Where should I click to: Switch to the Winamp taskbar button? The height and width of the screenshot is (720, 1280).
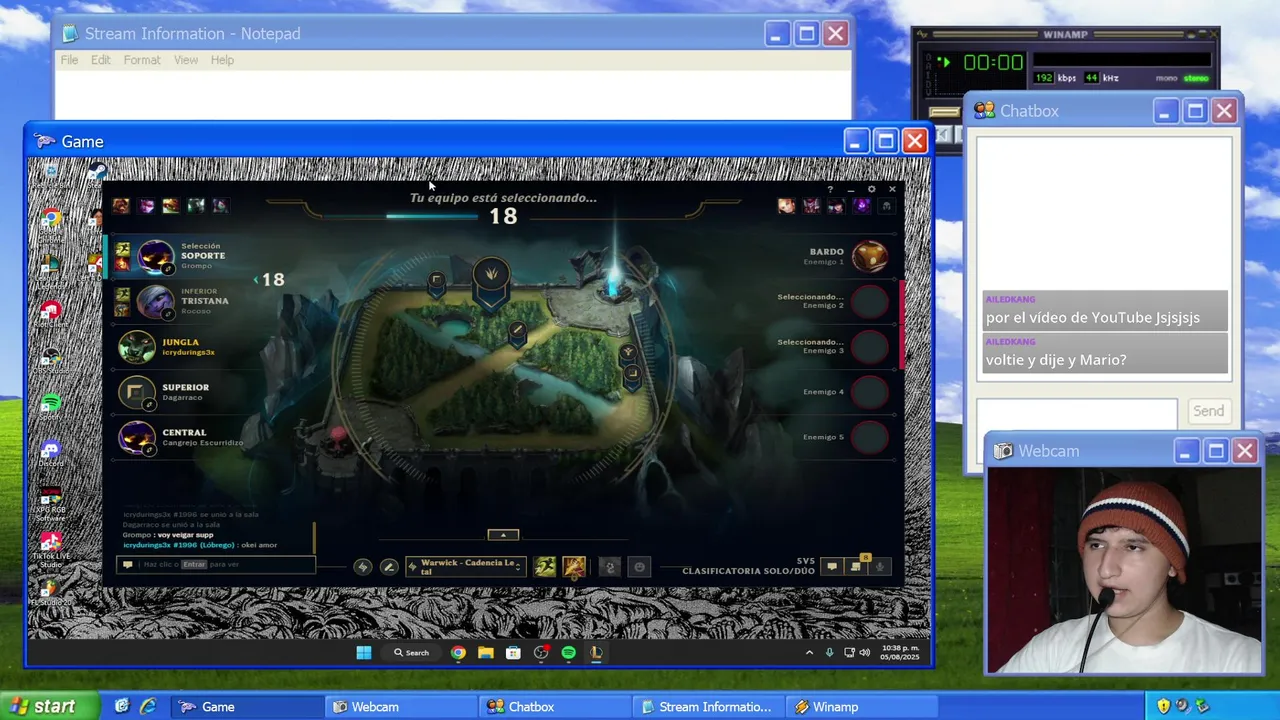(x=861, y=707)
